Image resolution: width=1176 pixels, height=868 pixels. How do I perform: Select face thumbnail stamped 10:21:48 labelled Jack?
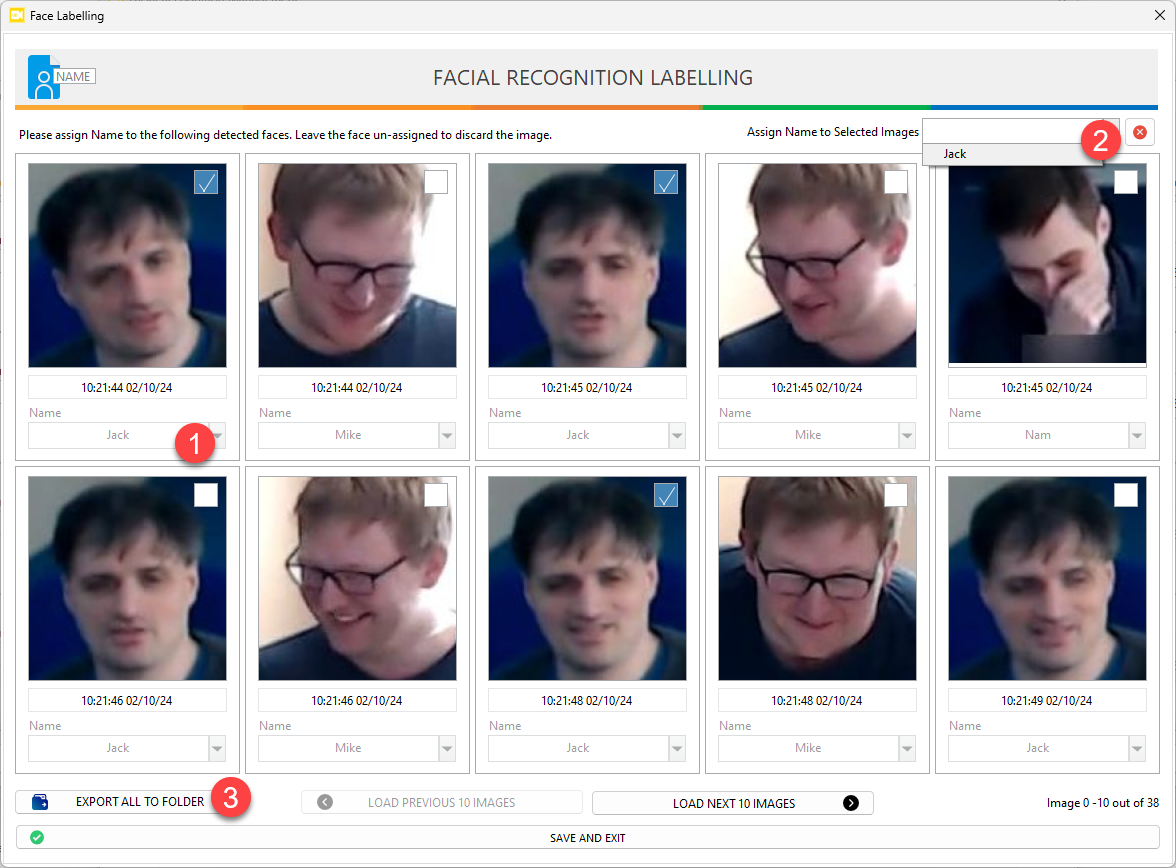tap(587, 578)
